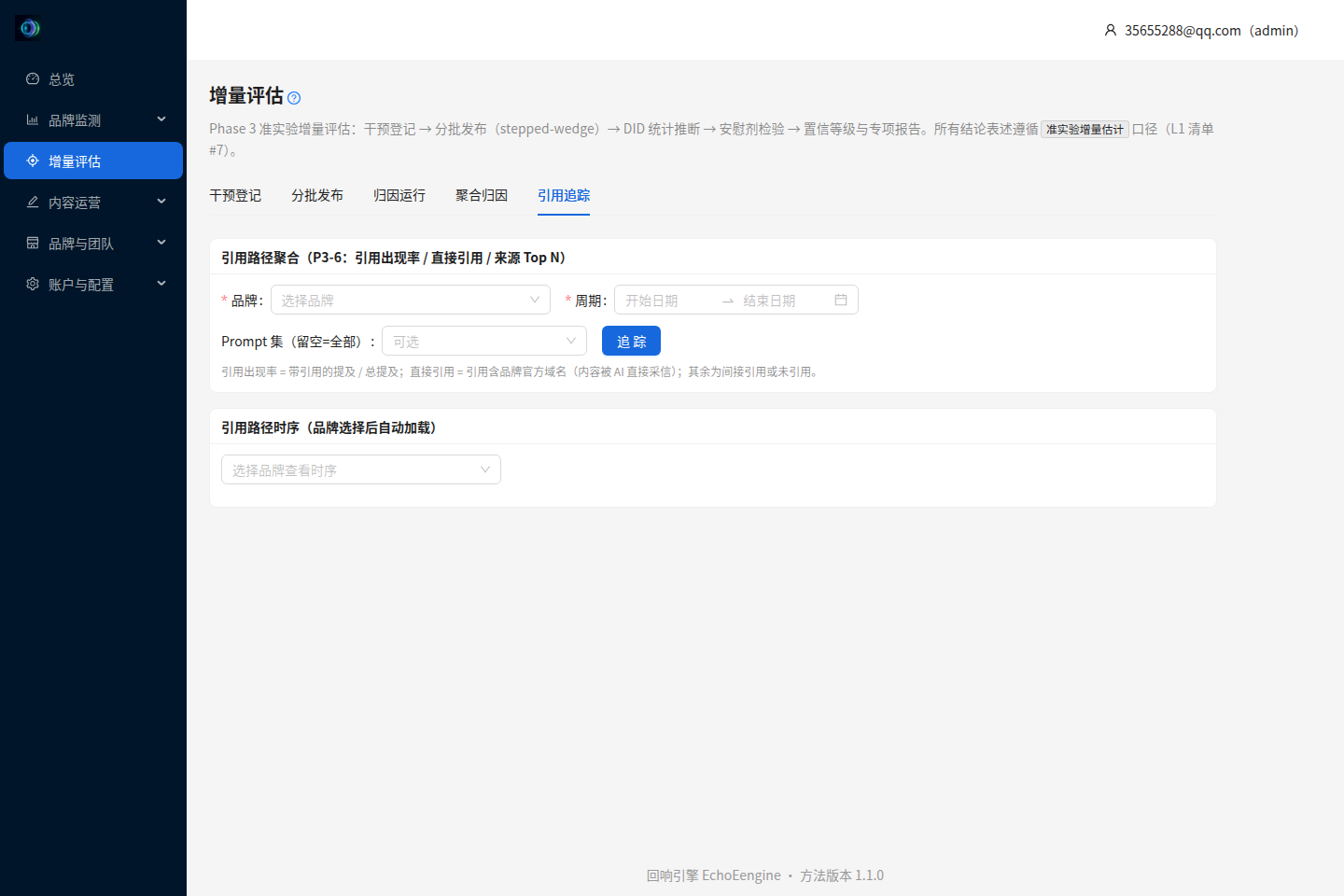Open the 选择品牌 dropdown
1344x896 pixels.
pyautogui.click(x=411, y=300)
